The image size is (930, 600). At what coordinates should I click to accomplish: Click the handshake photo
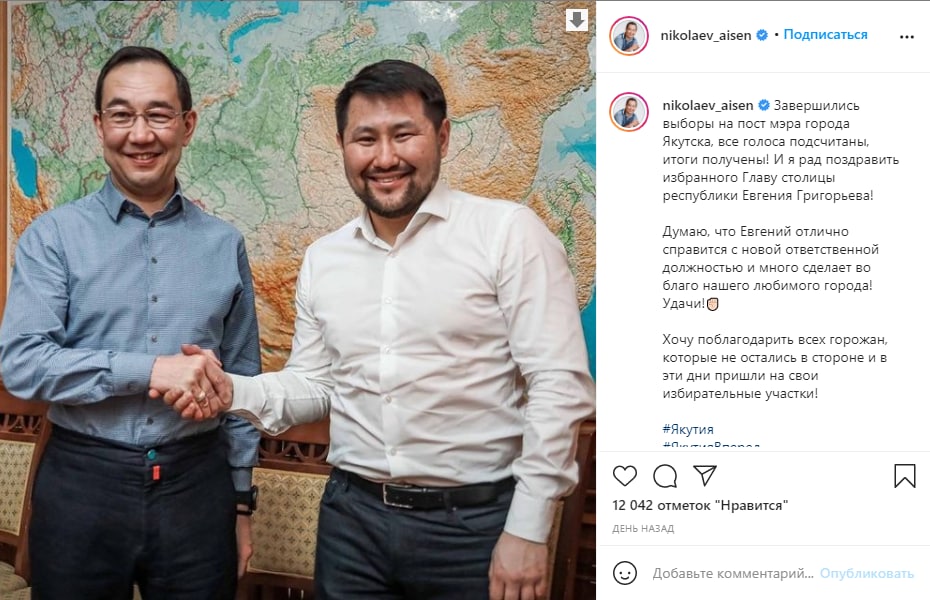[x=298, y=300]
